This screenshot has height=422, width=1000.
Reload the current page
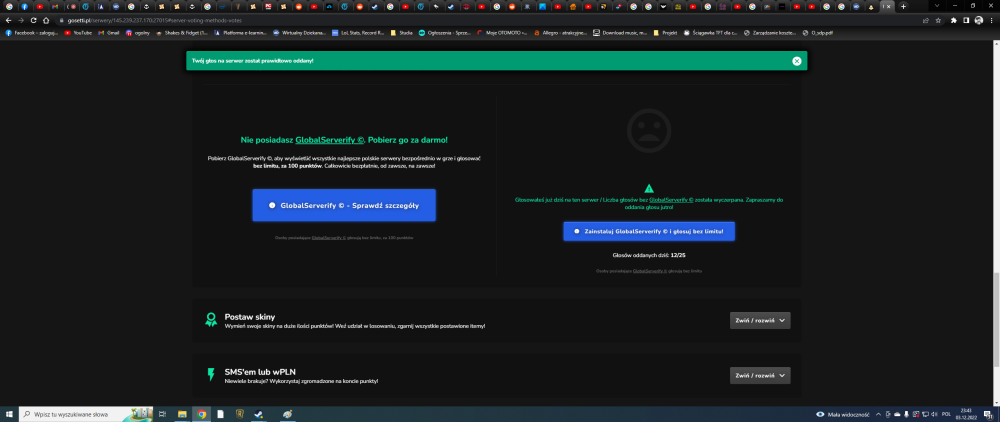click(33, 20)
